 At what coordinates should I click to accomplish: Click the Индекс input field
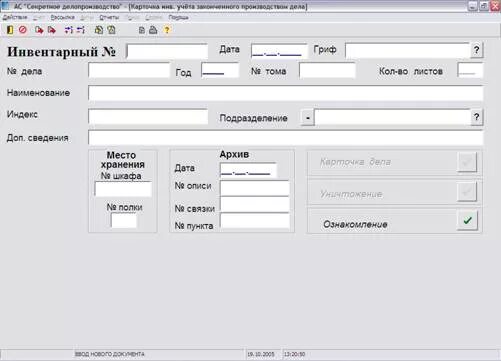148,117
